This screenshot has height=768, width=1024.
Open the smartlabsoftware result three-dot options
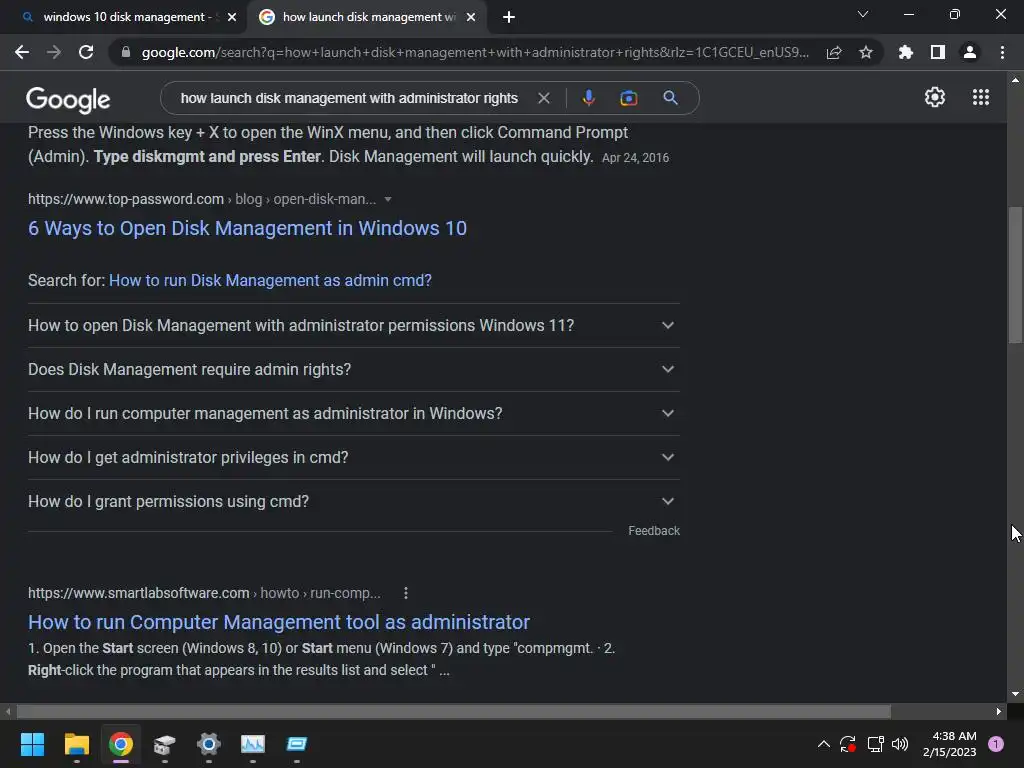[406, 593]
